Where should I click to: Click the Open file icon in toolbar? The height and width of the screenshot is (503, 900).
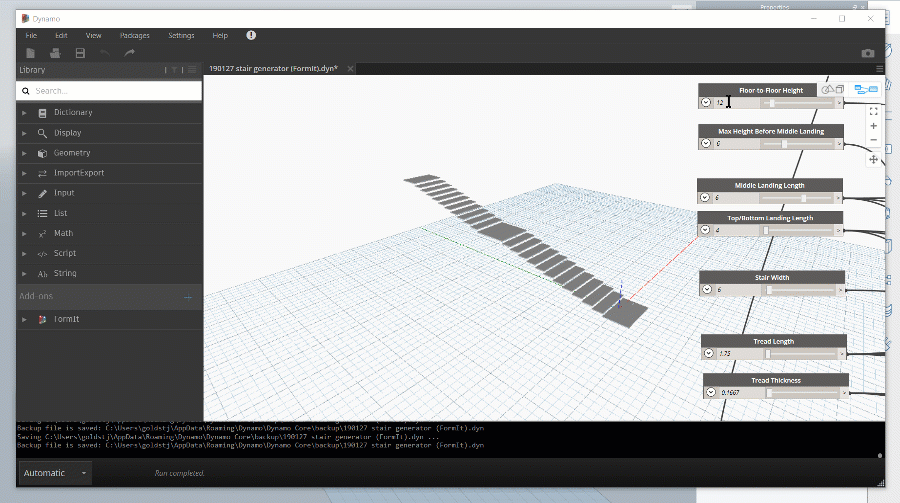(55, 53)
